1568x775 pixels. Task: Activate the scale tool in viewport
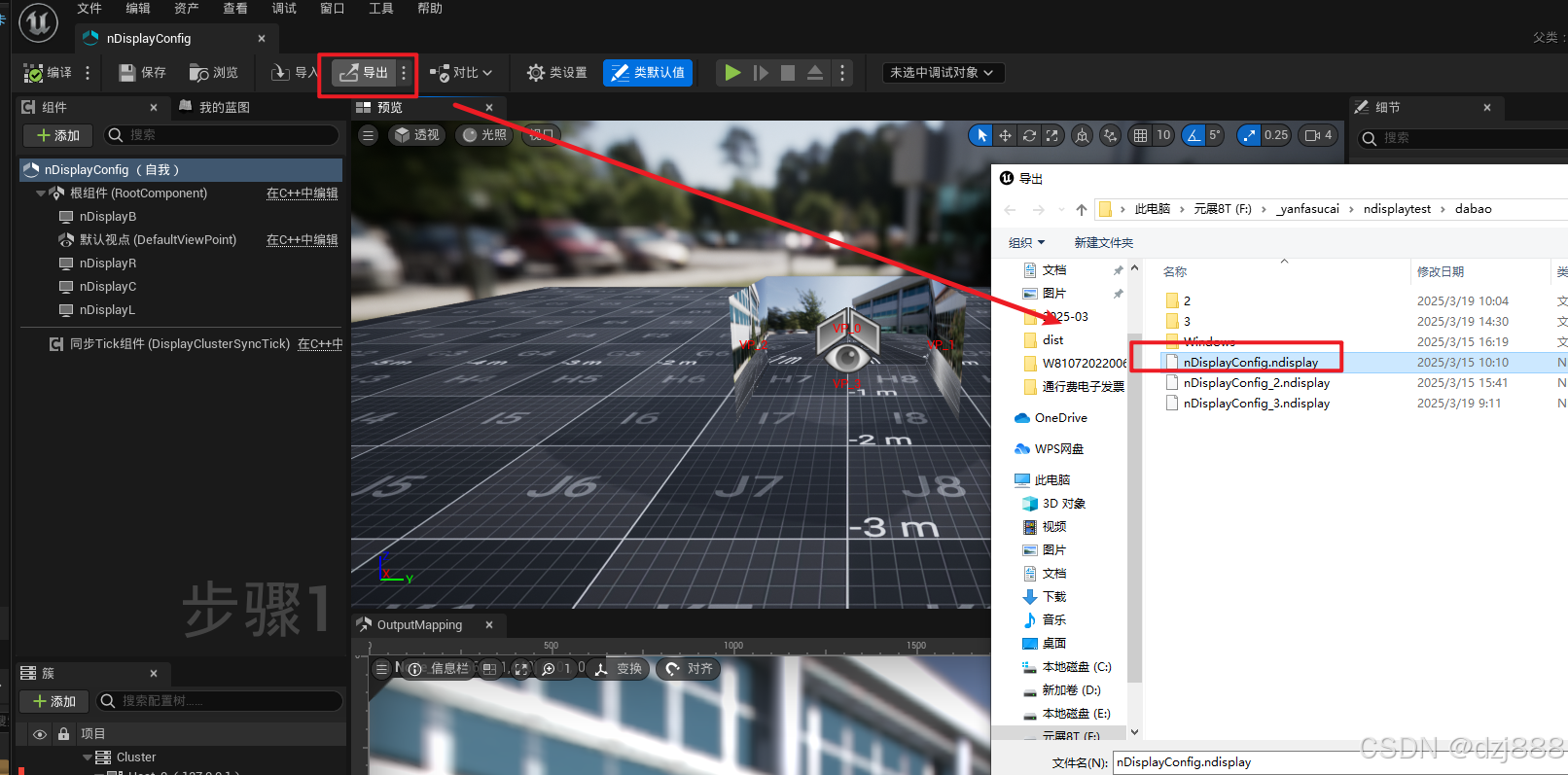(x=1051, y=135)
